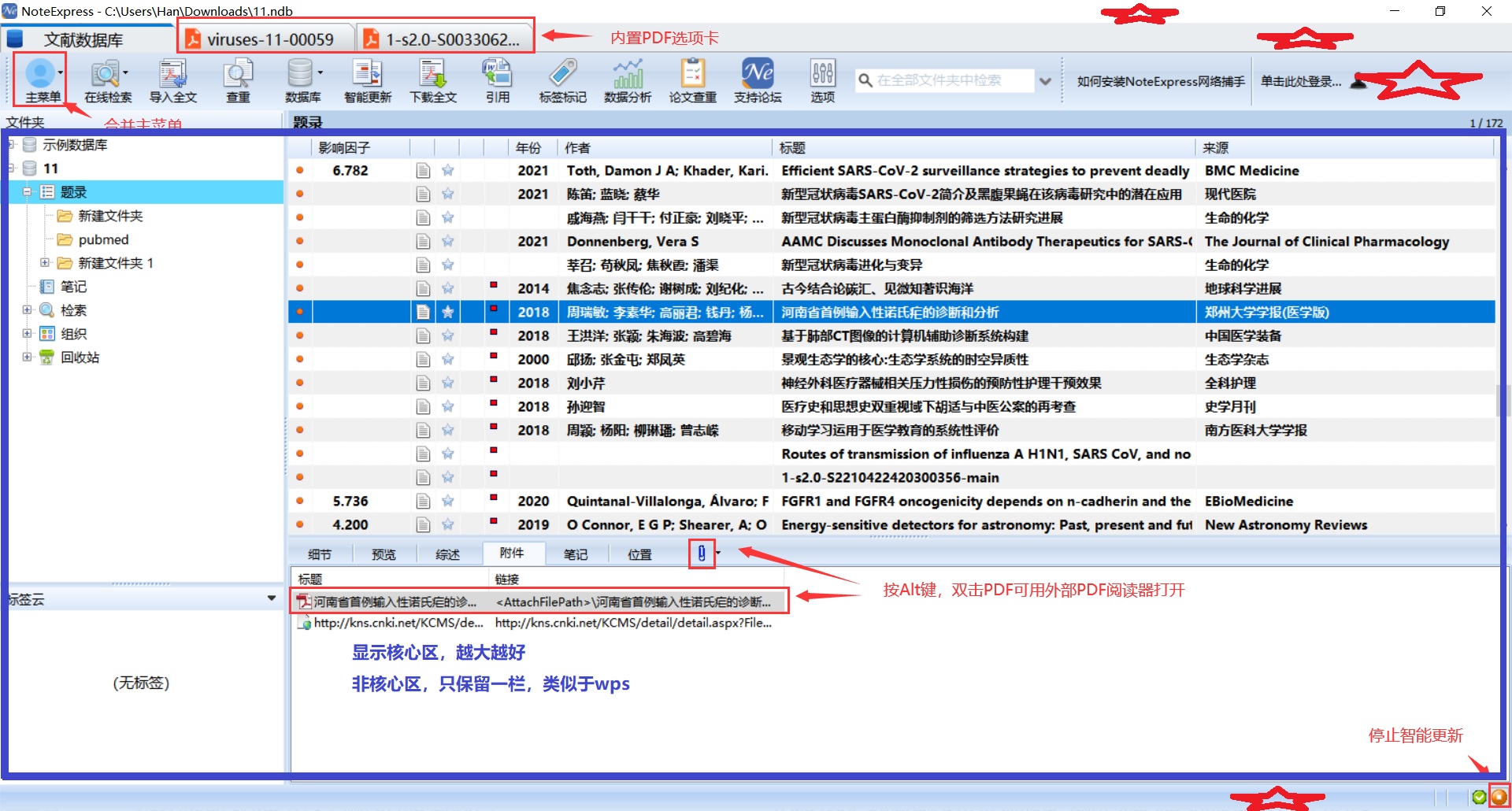Screen dimensions: 1512x811
Task: Toggle star for Quintanal-Villalonga row
Action: click(x=447, y=502)
